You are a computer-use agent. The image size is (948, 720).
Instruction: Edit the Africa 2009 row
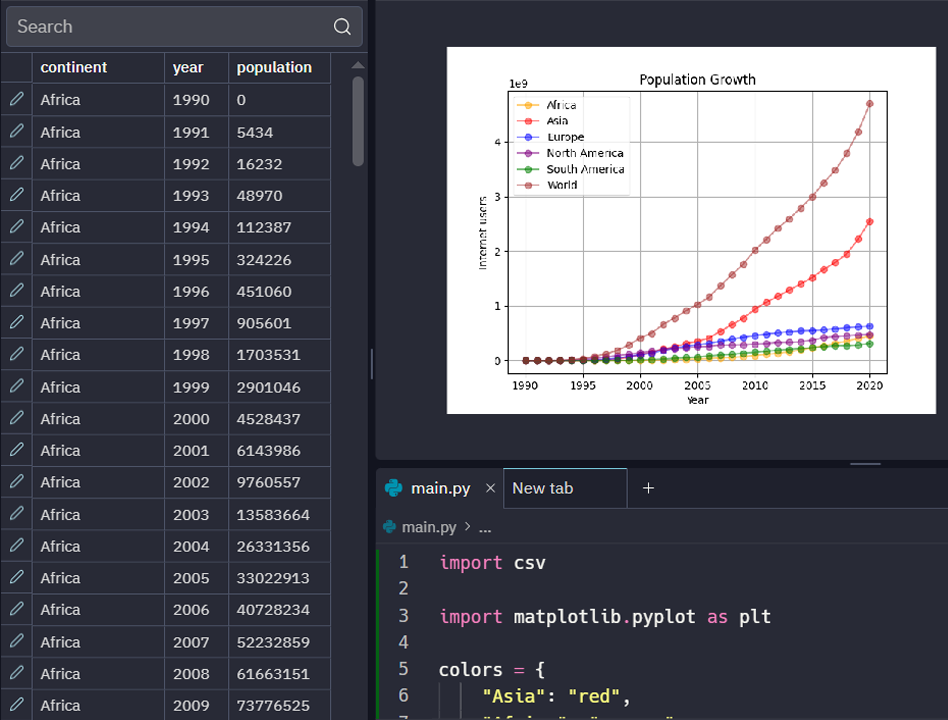(16, 705)
